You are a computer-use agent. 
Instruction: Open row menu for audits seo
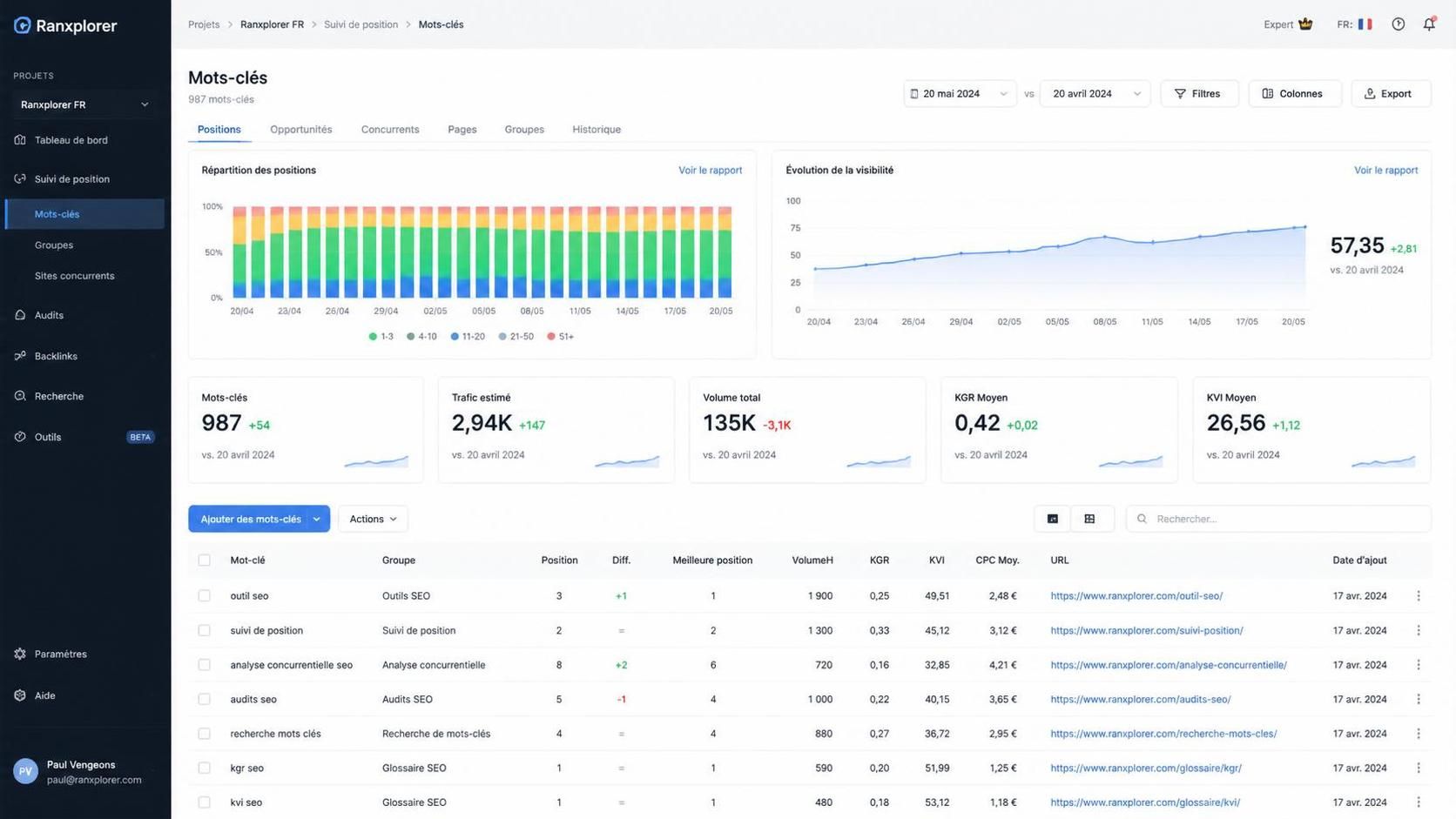pos(1419,699)
